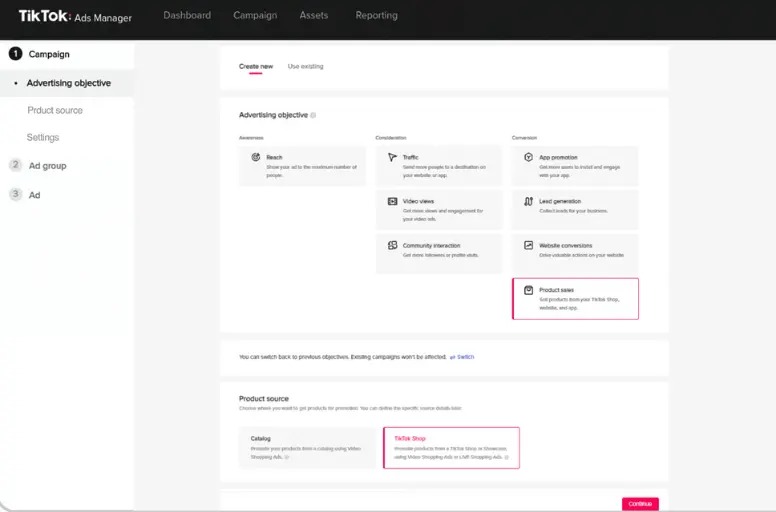Click the Reach target icon
The height and width of the screenshot is (512, 776).
click(x=256, y=157)
